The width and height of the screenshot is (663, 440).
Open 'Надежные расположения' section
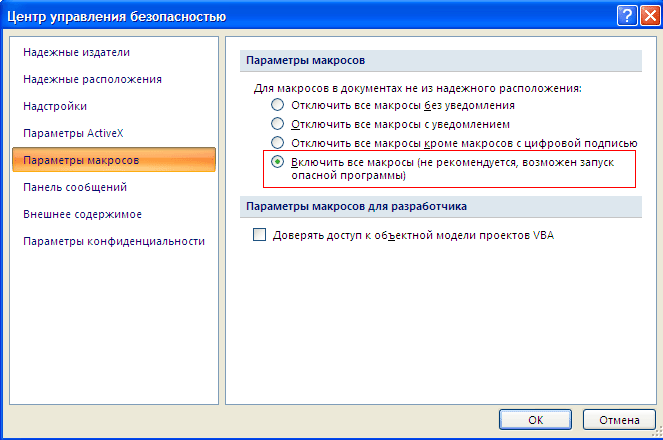click(x=92, y=79)
